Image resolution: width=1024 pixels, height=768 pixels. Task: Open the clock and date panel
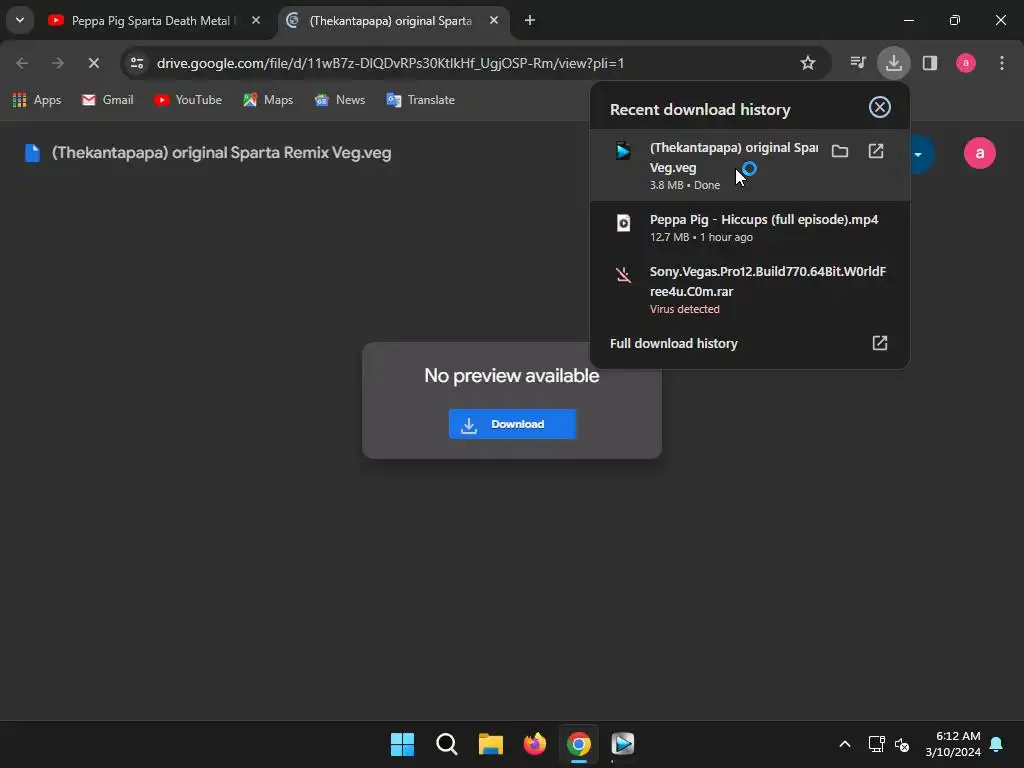point(953,744)
